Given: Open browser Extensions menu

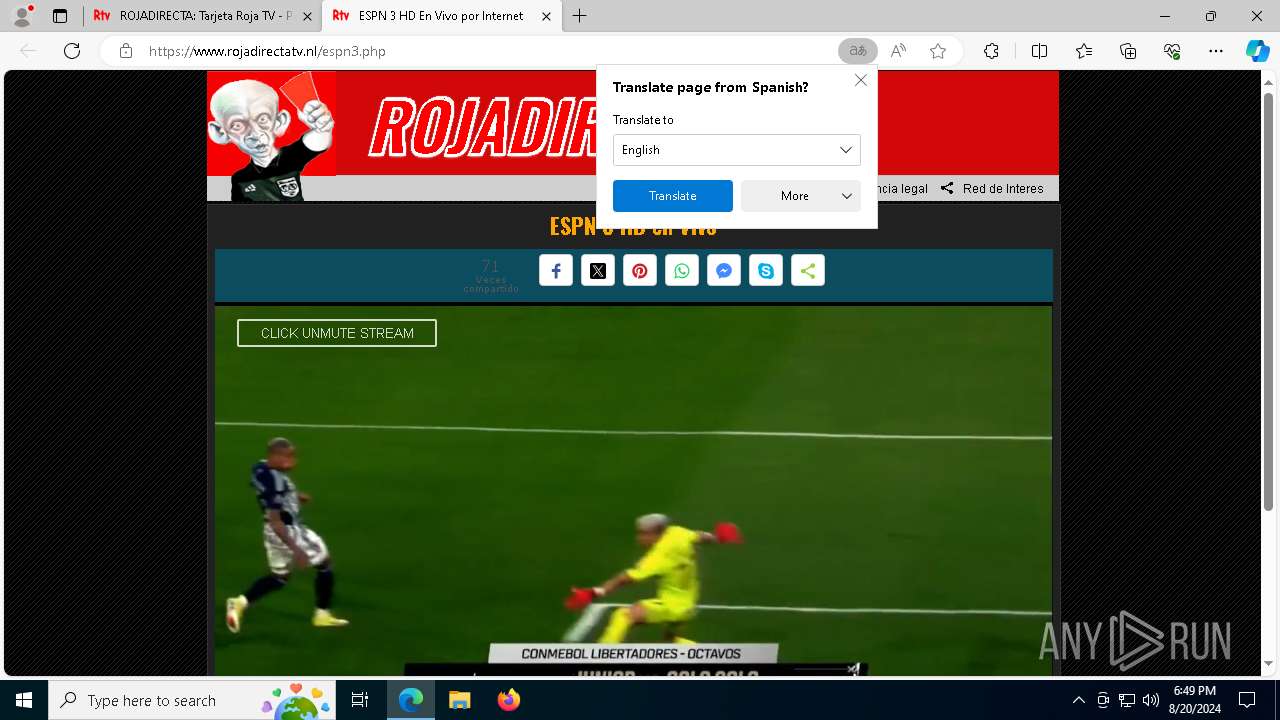Looking at the screenshot, I should point(991,51).
